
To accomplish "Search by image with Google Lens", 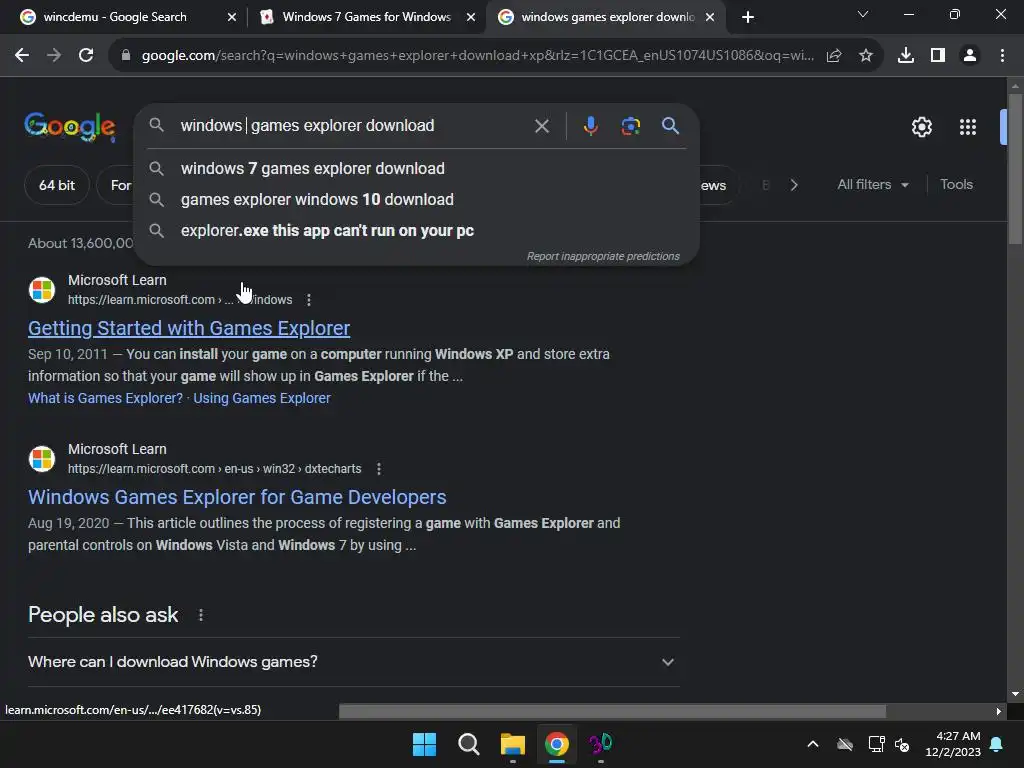I will [630, 126].
